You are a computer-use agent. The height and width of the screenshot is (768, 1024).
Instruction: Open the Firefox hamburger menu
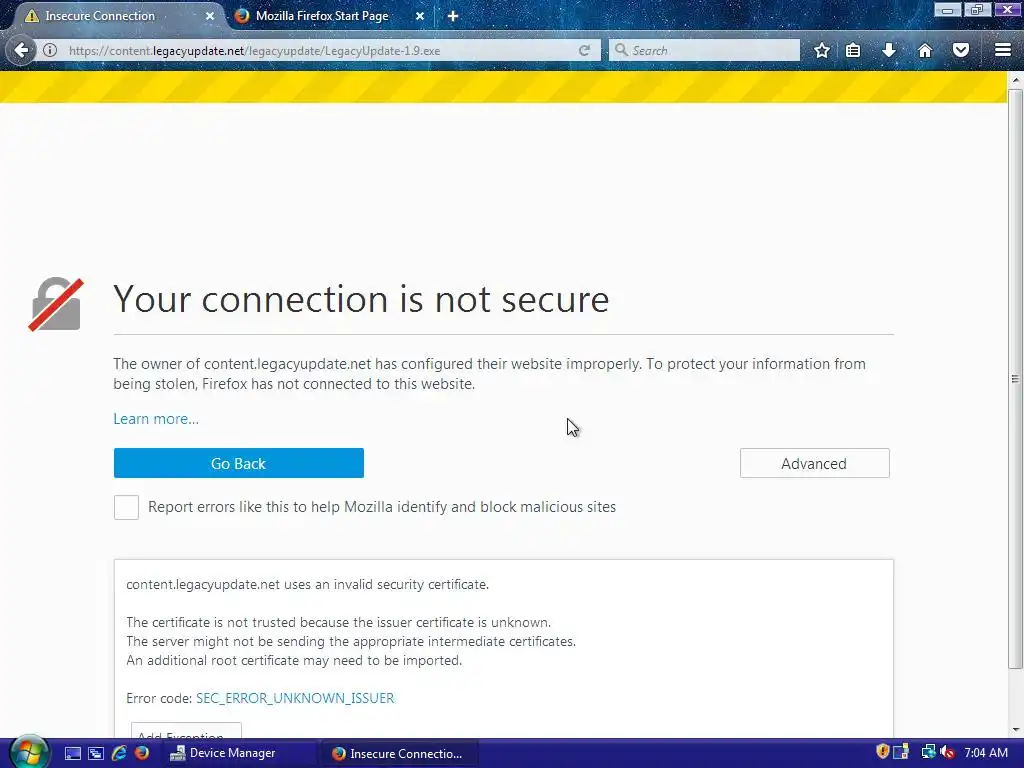pos(1003,50)
